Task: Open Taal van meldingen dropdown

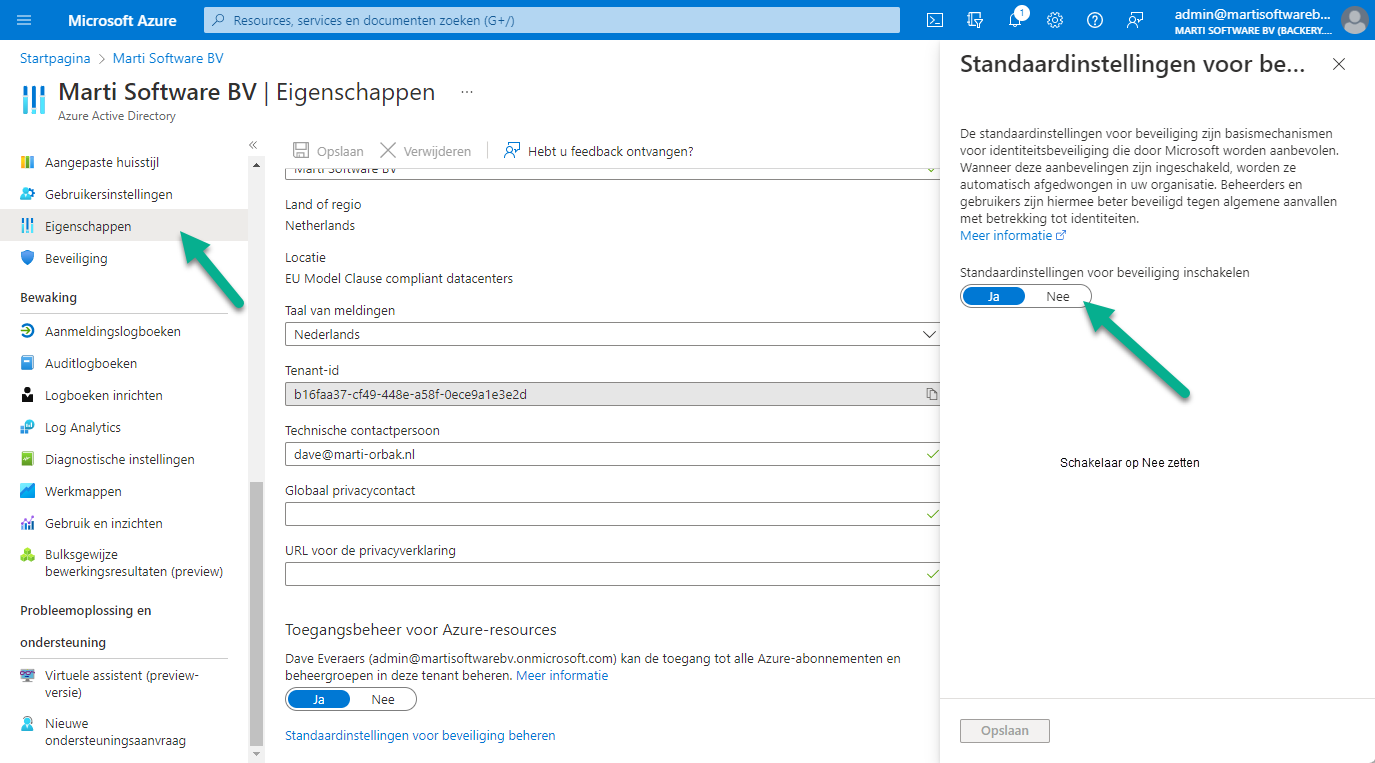Action: pos(613,334)
